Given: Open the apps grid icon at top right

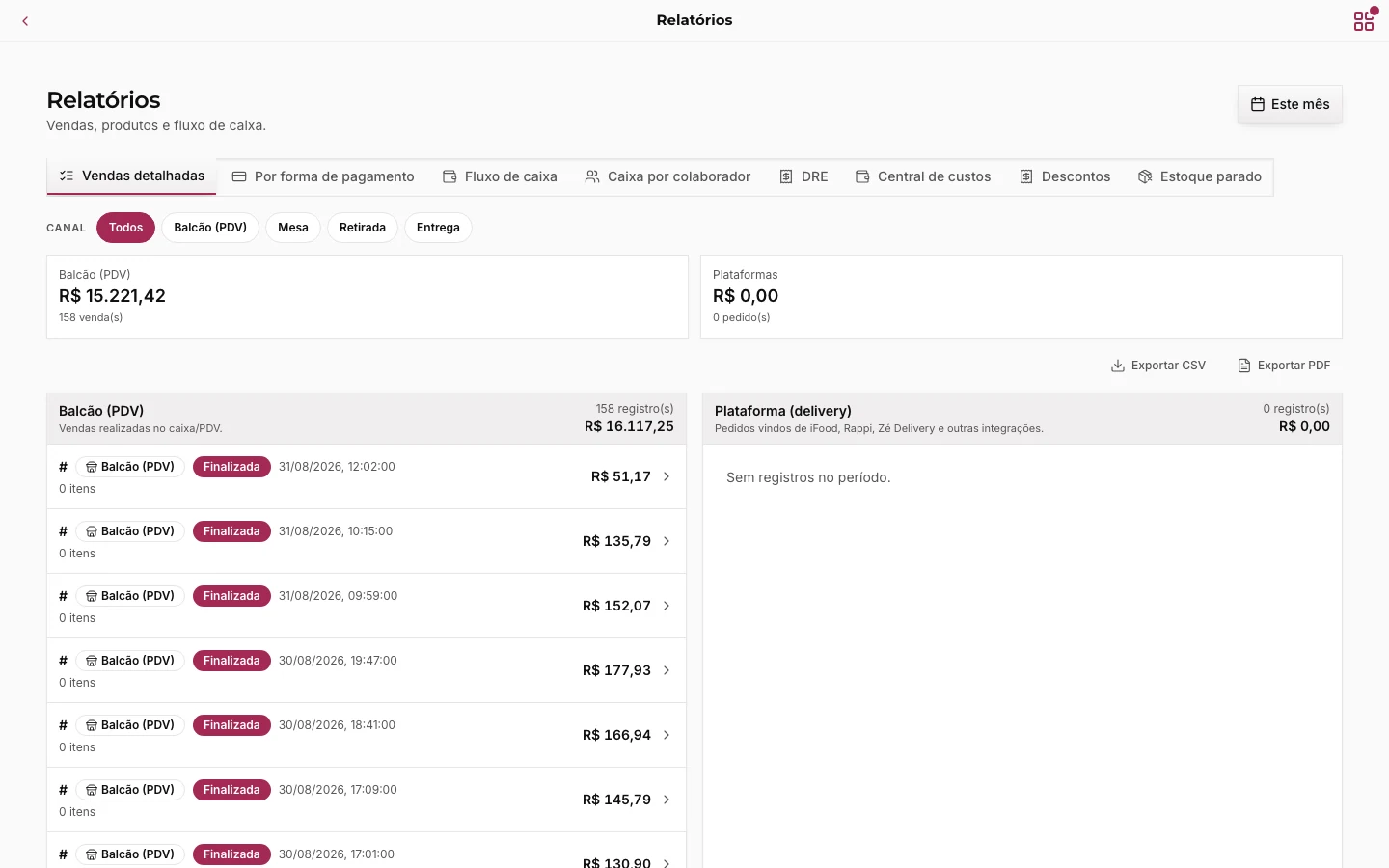Looking at the screenshot, I should point(1364,20).
